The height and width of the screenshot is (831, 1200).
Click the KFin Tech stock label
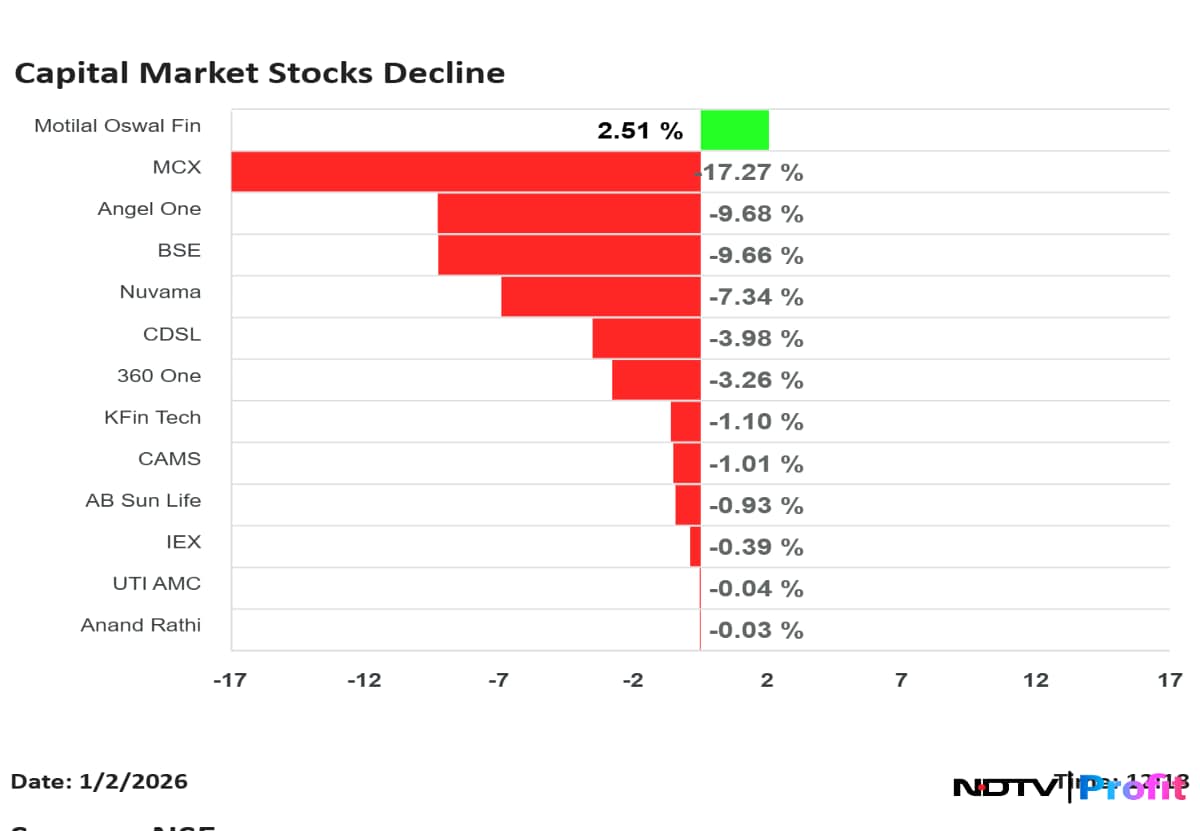[x=152, y=418]
